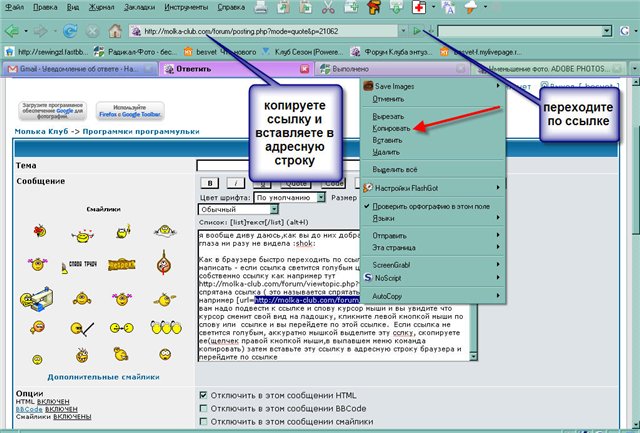Open the font size 'Обычный' dropdown
The width and height of the screenshot is (640, 433).
click(x=238, y=209)
